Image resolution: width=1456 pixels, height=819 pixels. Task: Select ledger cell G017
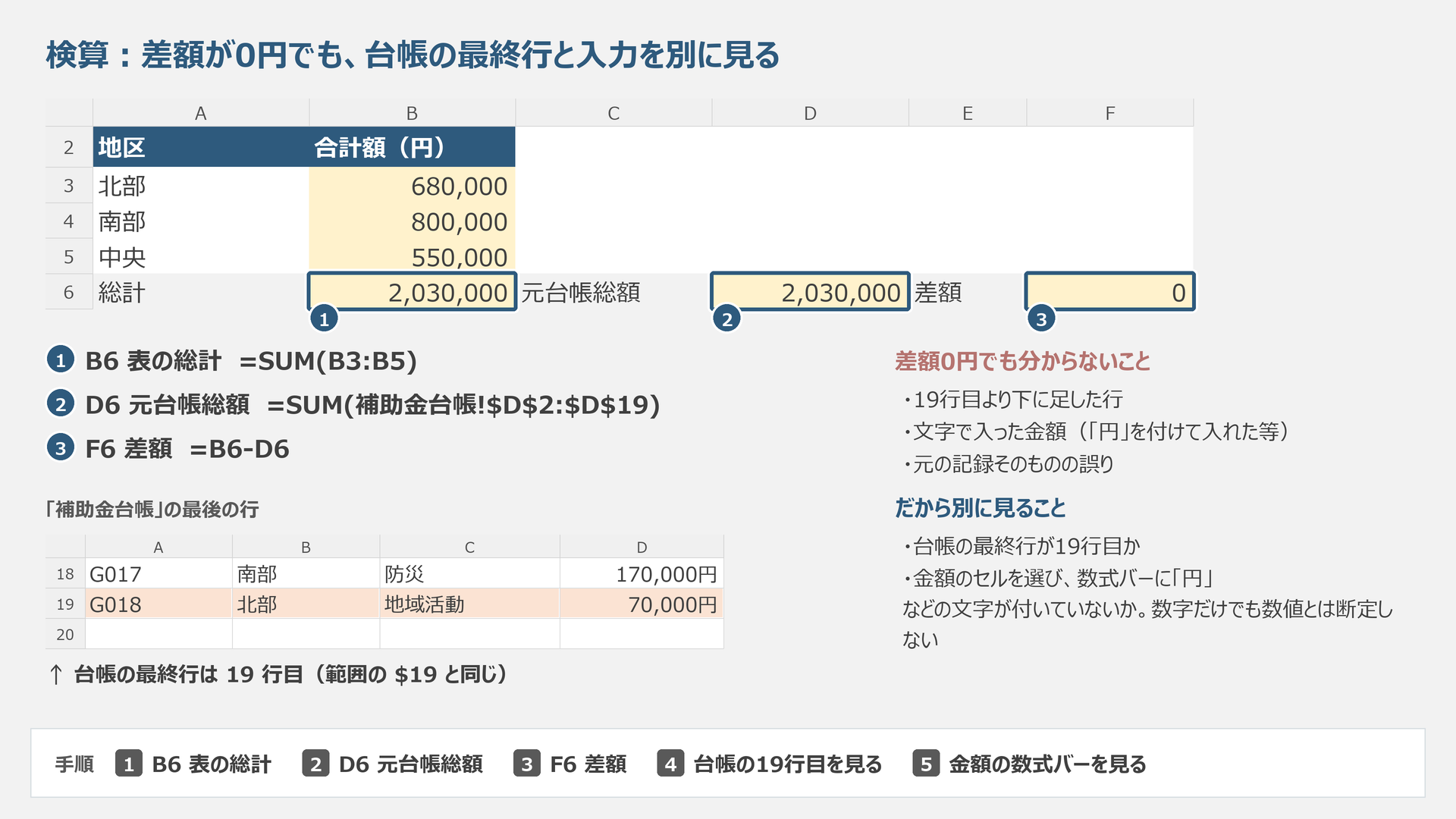pyautogui.click(x=158, y=574)
